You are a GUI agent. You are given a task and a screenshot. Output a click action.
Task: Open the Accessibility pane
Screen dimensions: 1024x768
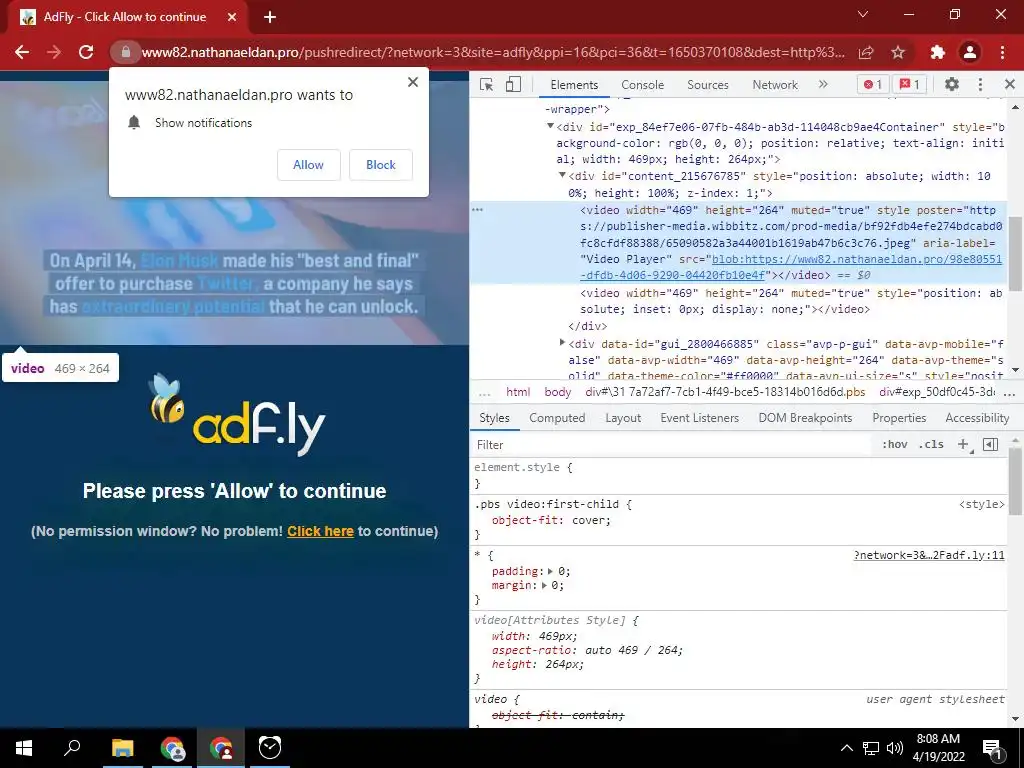click(x=977, y=418)
